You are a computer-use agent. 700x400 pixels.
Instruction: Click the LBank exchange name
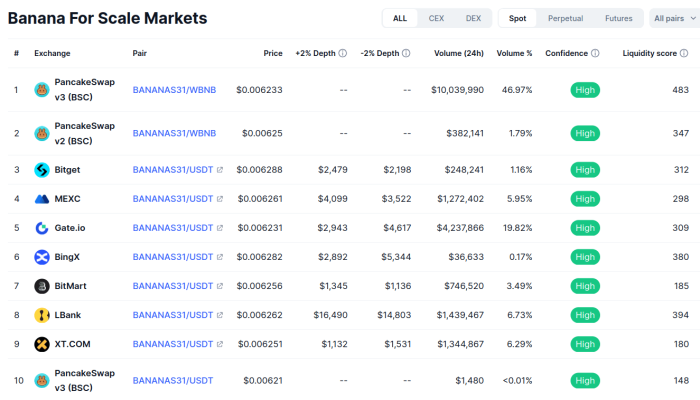pyautogui.click(x=68, y=315)
